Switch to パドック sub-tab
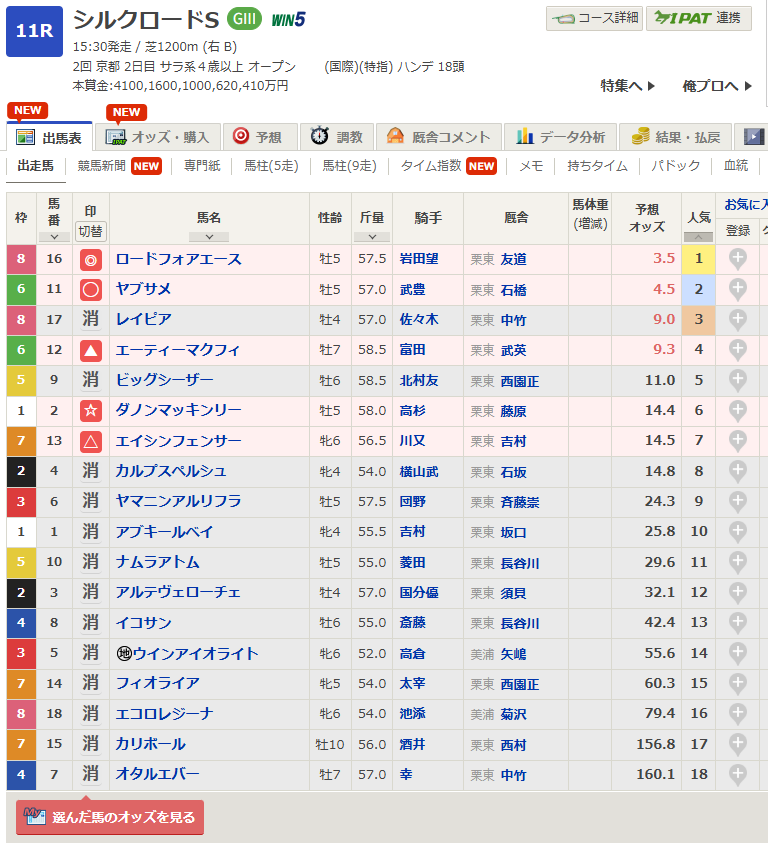This screenshot has height=843, width=768. click(675, 166)
